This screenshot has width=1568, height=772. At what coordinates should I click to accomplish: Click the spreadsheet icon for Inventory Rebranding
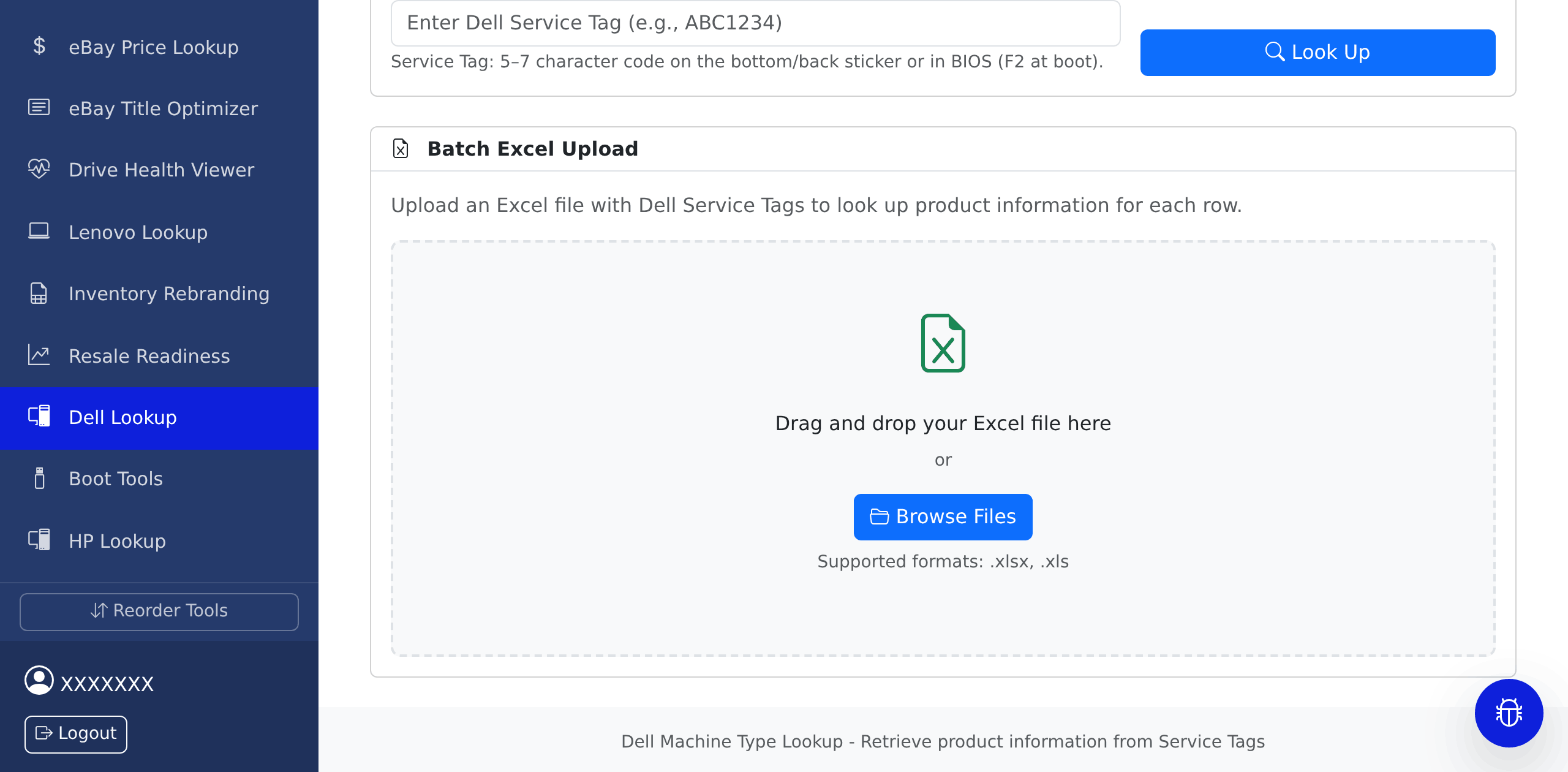[39, 293]
